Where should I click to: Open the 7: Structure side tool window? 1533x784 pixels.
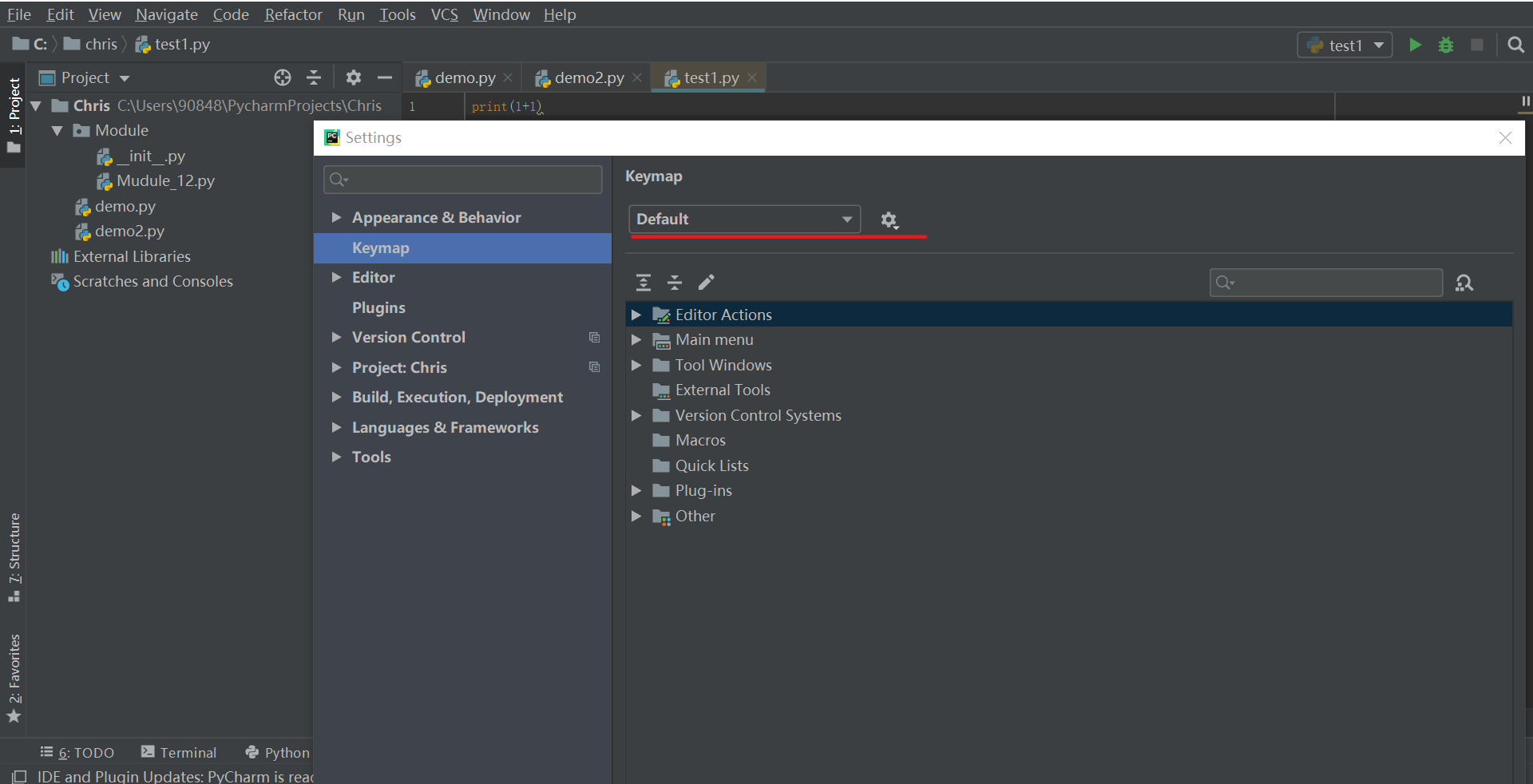click(14, 557)
